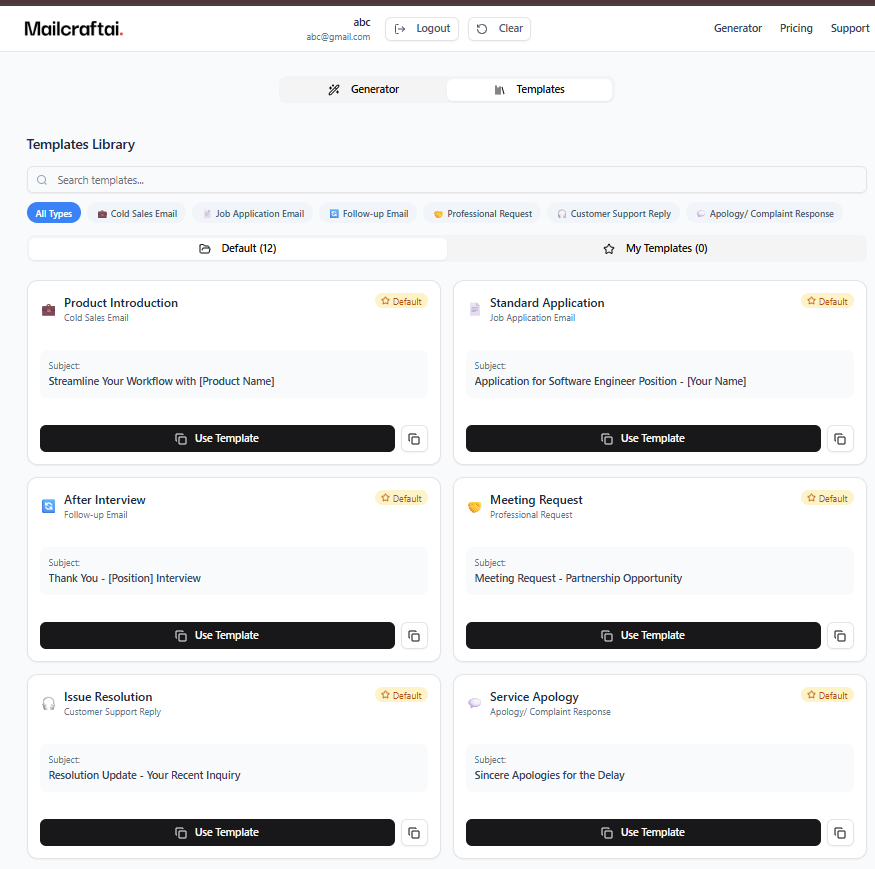Click the Default badge on Meeting Request card
Image resolution: width=875 pixels, height=869 pixels.
[827, 497]
